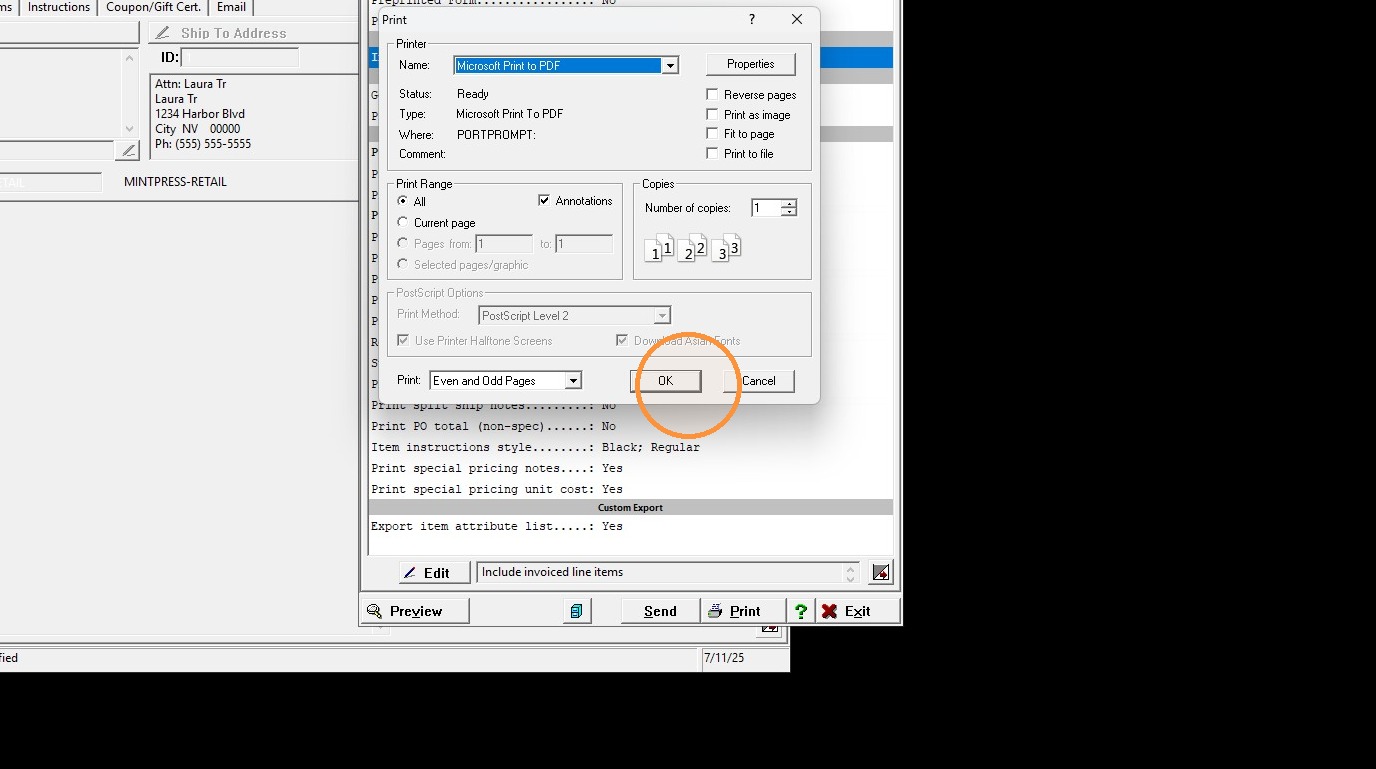The width and height of the screenshot is (1376, 769).
Task: Click the 'Print special pricing unit cost' row
Action: (630, 489)
